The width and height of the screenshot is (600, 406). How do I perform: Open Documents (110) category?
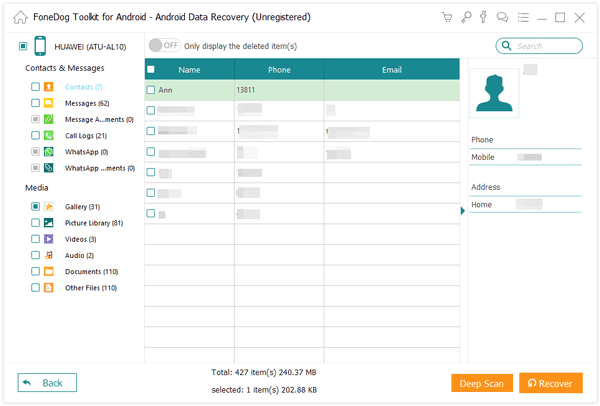(91, 272)
